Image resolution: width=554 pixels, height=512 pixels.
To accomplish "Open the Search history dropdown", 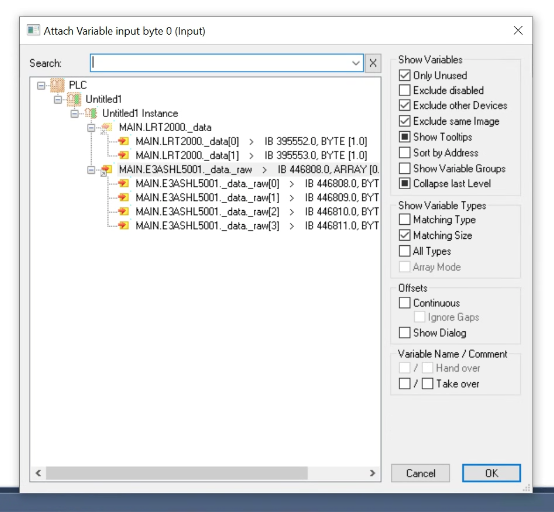I will (x=356, y=63).
